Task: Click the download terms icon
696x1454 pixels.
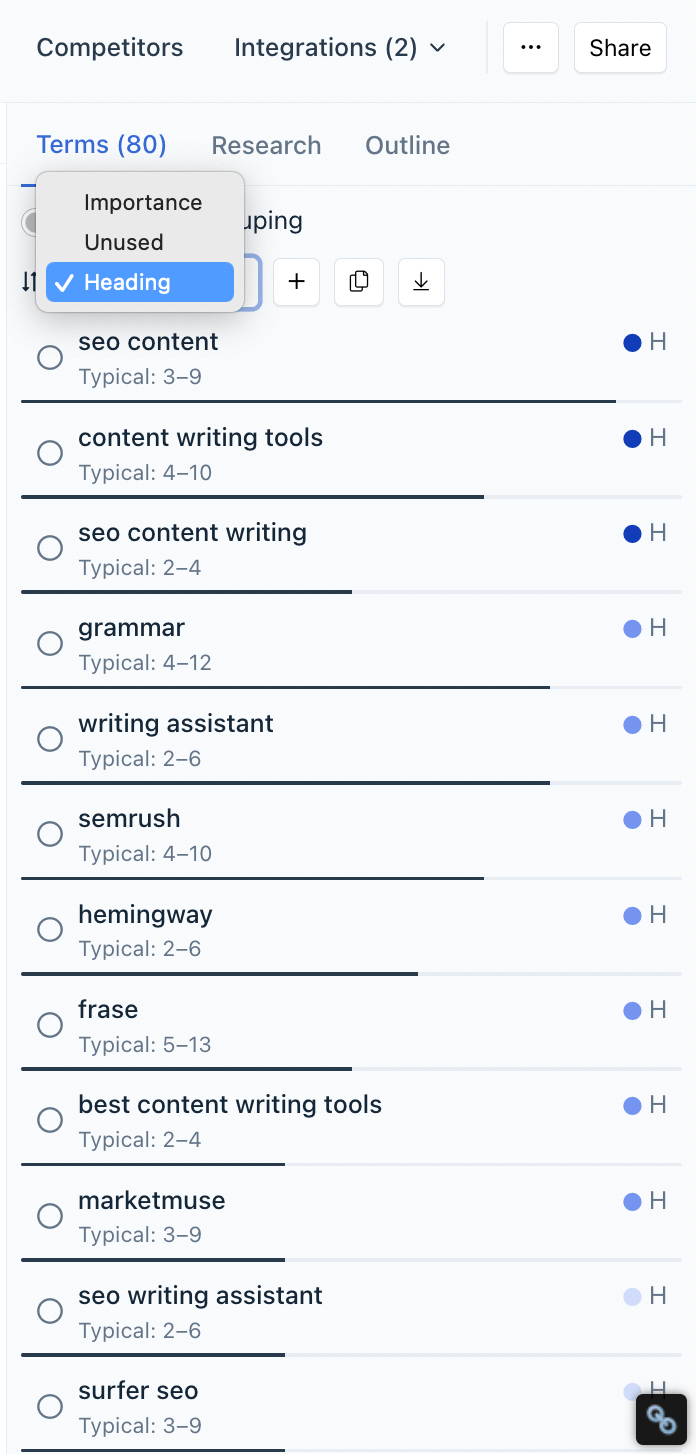Action: coord(421,282)
